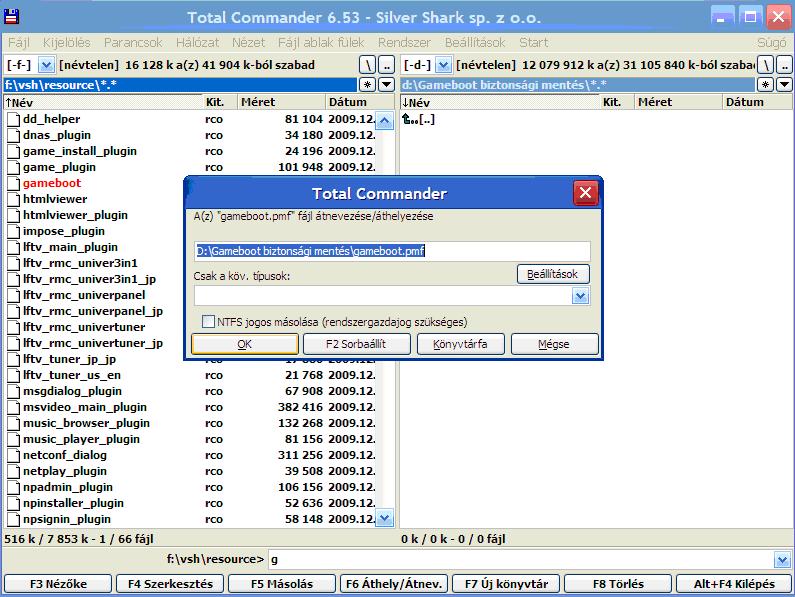This screenshot has height=597, width=795.
Task: Click the left panel scrollbar down arrow
Action: pos(384,518)
